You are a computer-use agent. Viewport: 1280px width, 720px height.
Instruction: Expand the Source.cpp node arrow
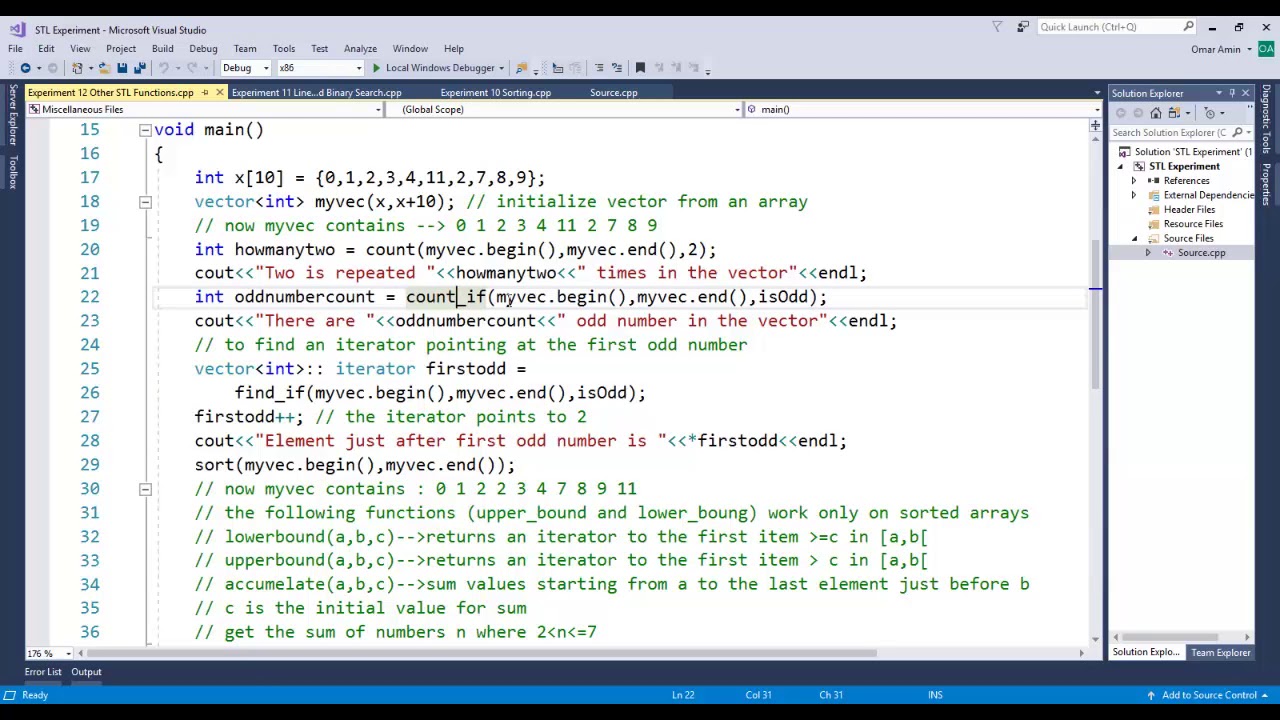point(1148,253)
